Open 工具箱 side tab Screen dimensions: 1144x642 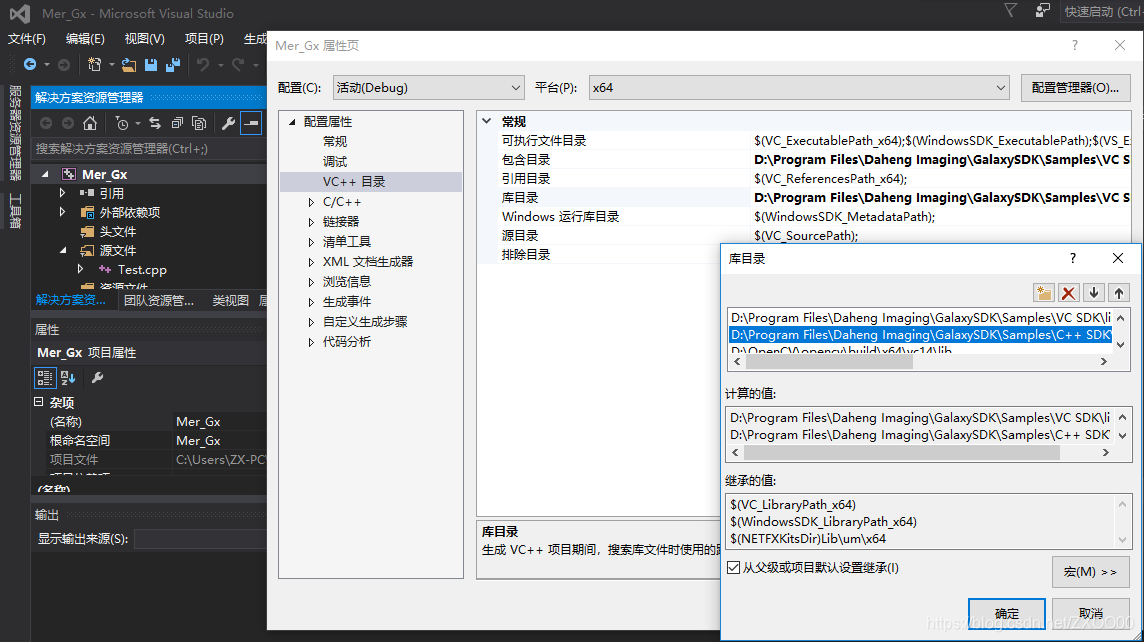15,211
